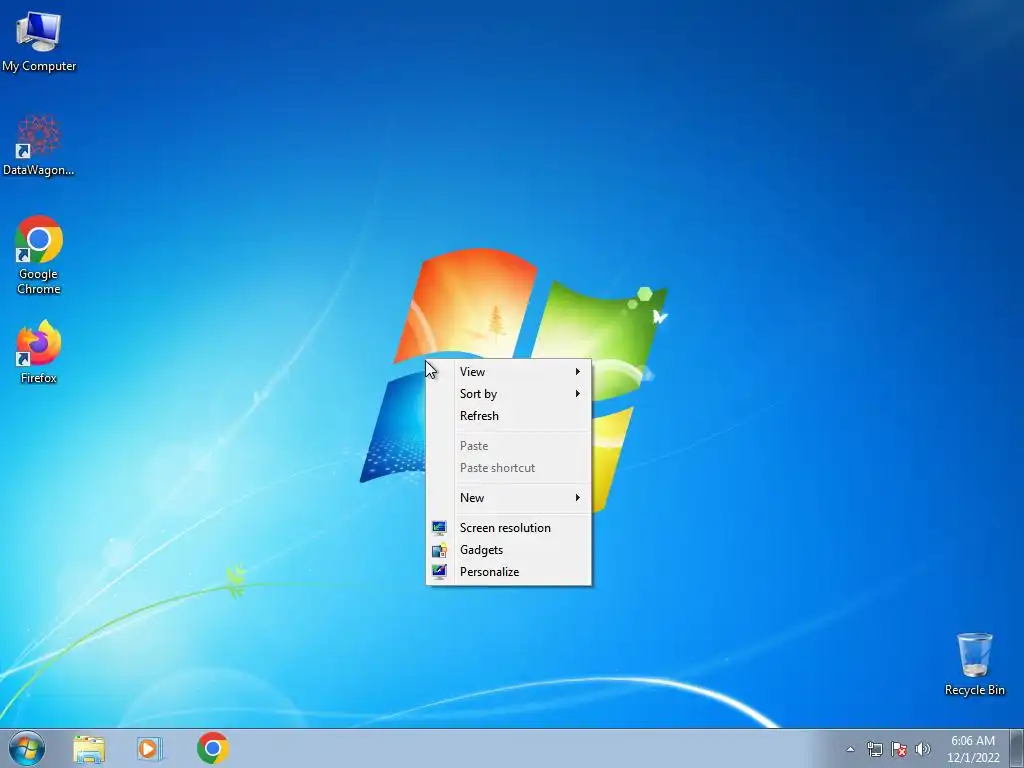Choose Personalize in the context menu
This screenshot has width=1024, height=768.
509,572
